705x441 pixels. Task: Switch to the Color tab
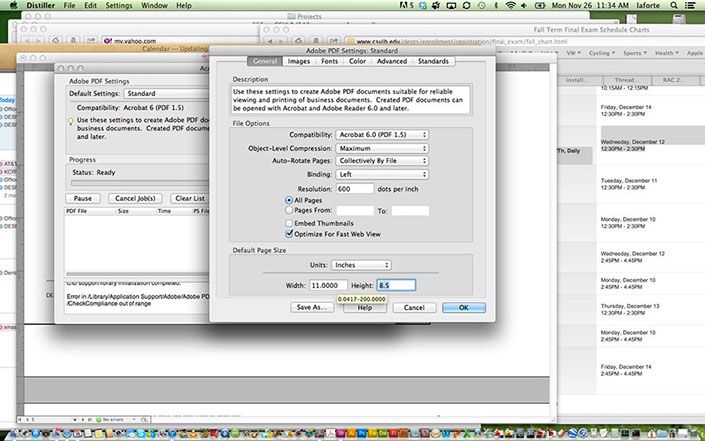tap(357, 61)
